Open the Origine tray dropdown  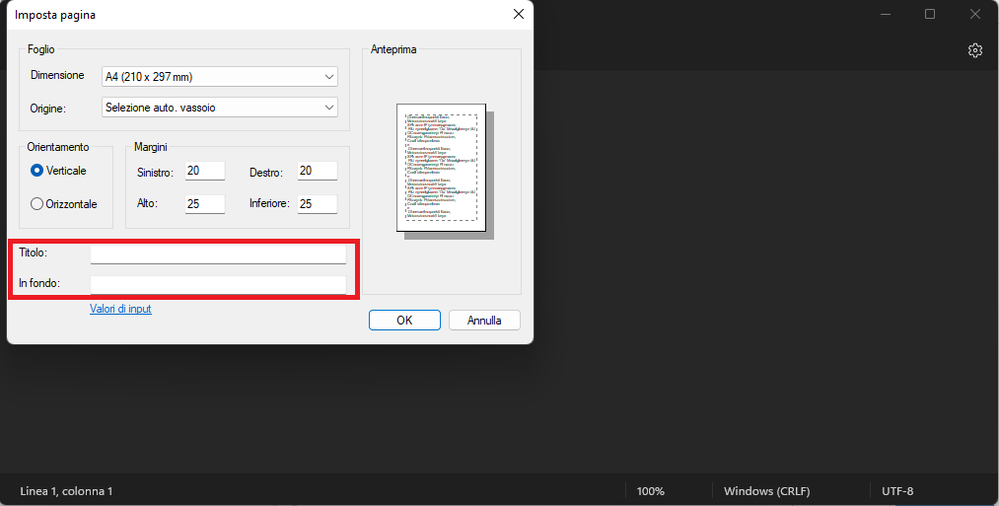click(220, 107)
